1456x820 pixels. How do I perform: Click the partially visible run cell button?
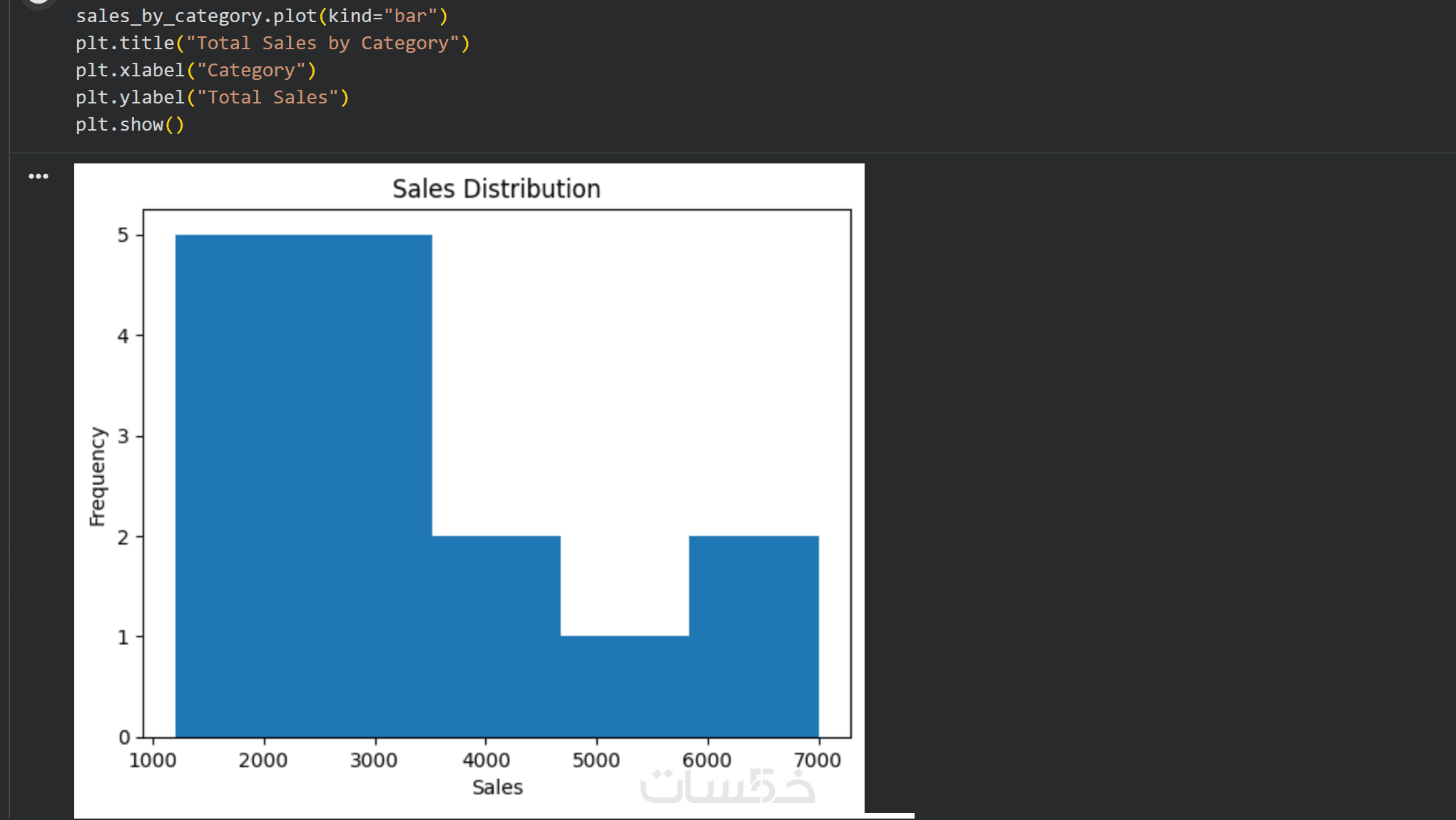[x=38, y=3]
